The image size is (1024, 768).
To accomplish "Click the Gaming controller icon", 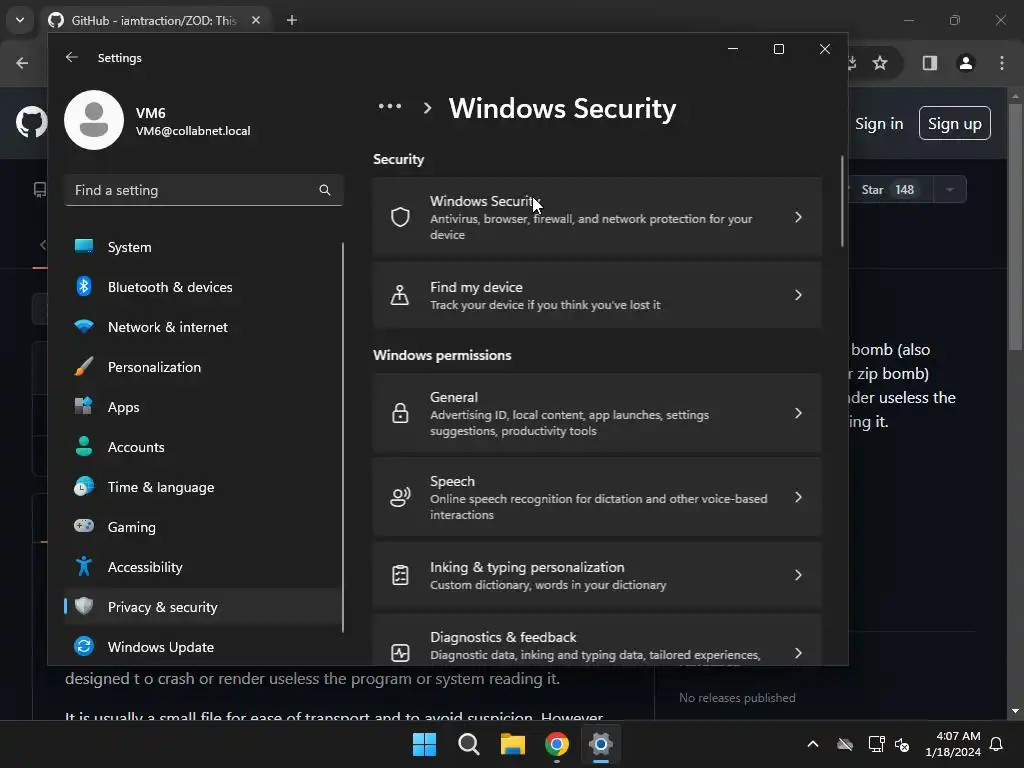I will point(84,526).
